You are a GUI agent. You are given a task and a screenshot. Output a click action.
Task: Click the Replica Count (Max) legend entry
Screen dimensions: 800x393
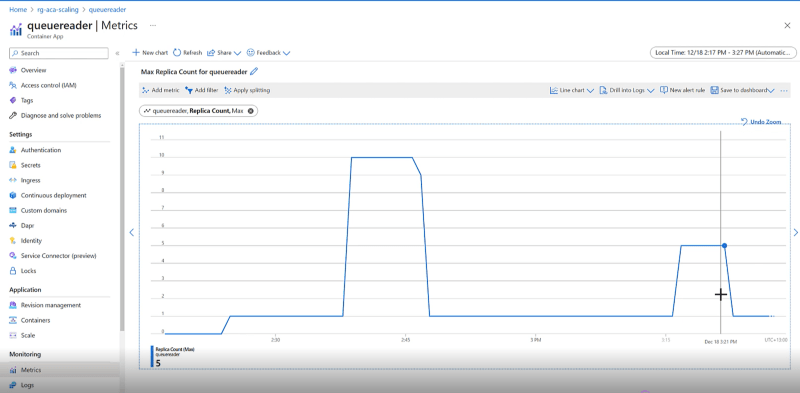[x=173, y=356]
